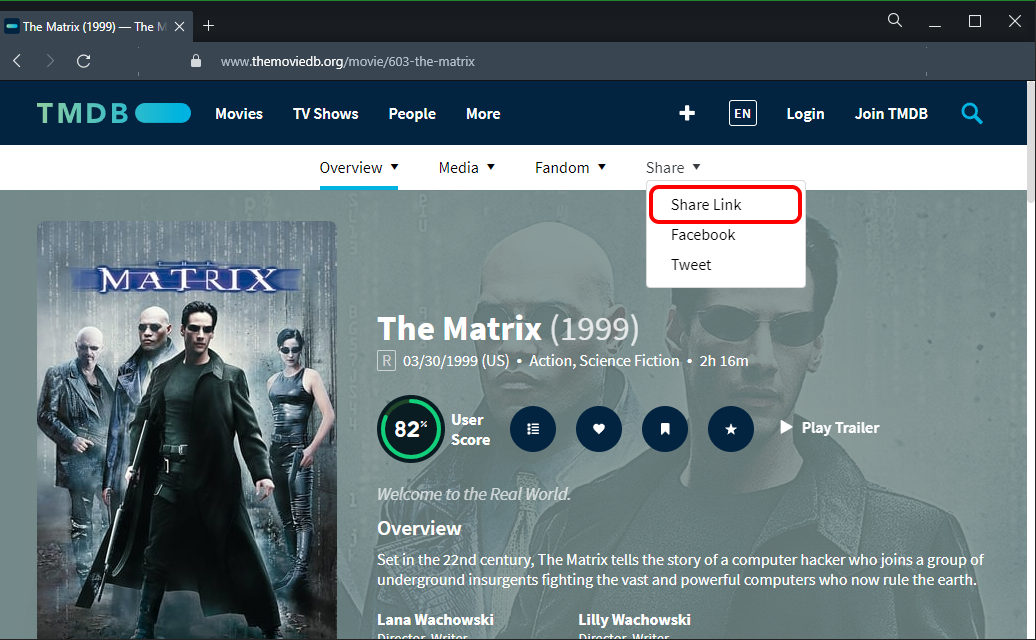This screenshot has width=1036, height=640.
Task: Open the search magnifier in TMDB header
Action: click(971, 114)
